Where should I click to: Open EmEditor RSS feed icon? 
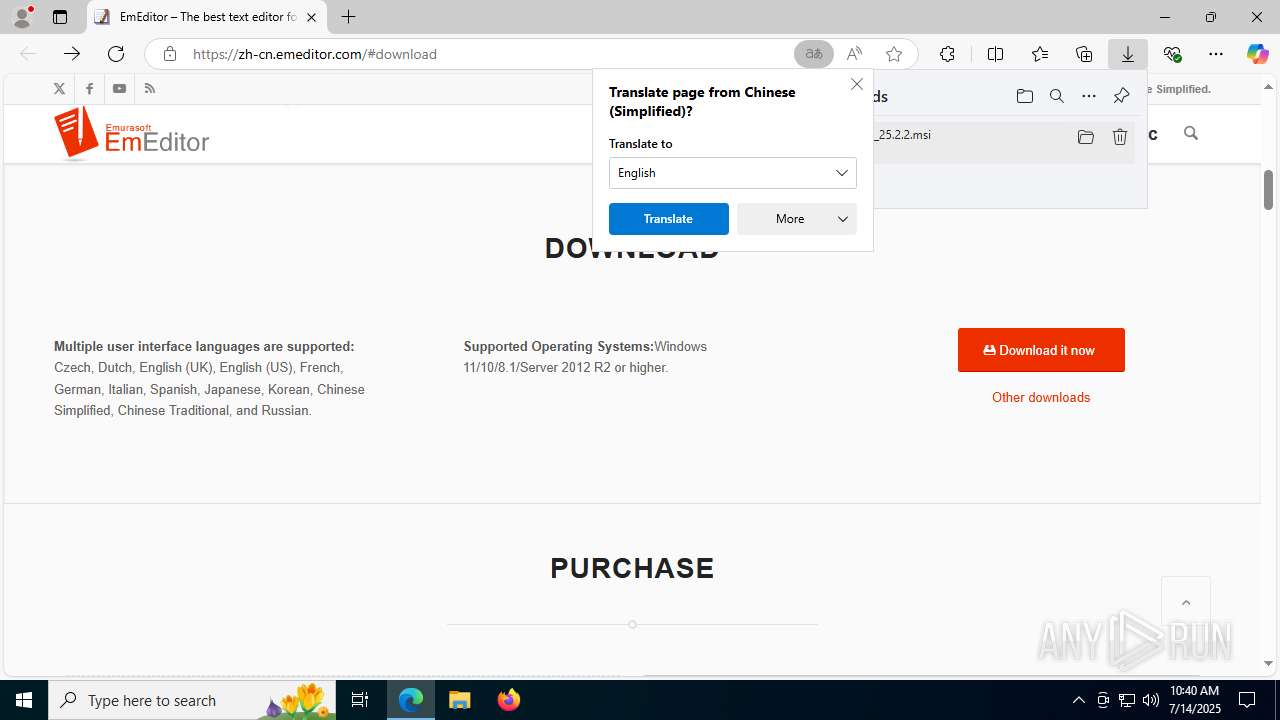150,89
